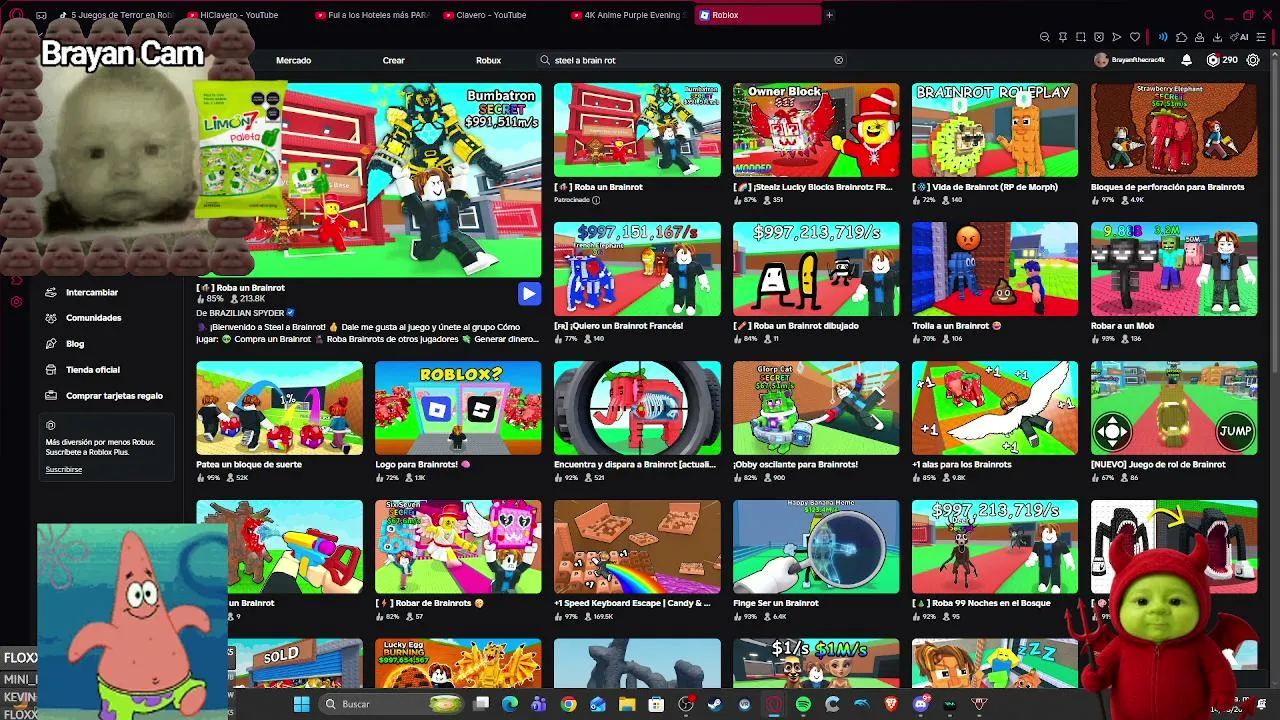Open Roba 99 Noches en el Bosque game
Image resolution: width=1280 pixels, height=720 pixels.
[995, 547]
